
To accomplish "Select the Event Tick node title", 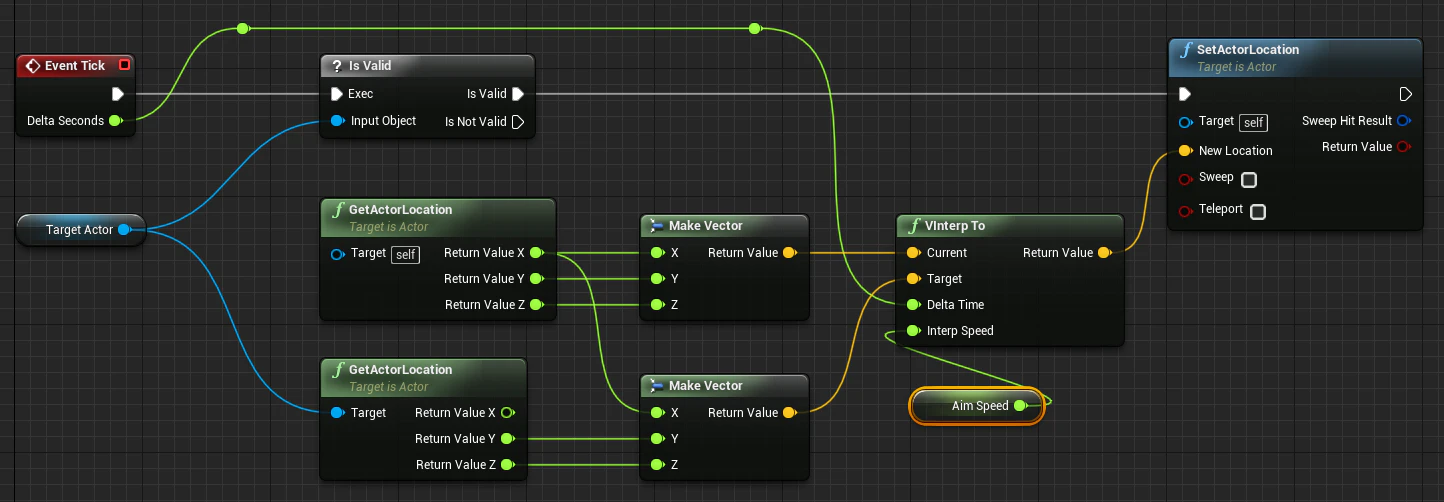I will point(75,66).
